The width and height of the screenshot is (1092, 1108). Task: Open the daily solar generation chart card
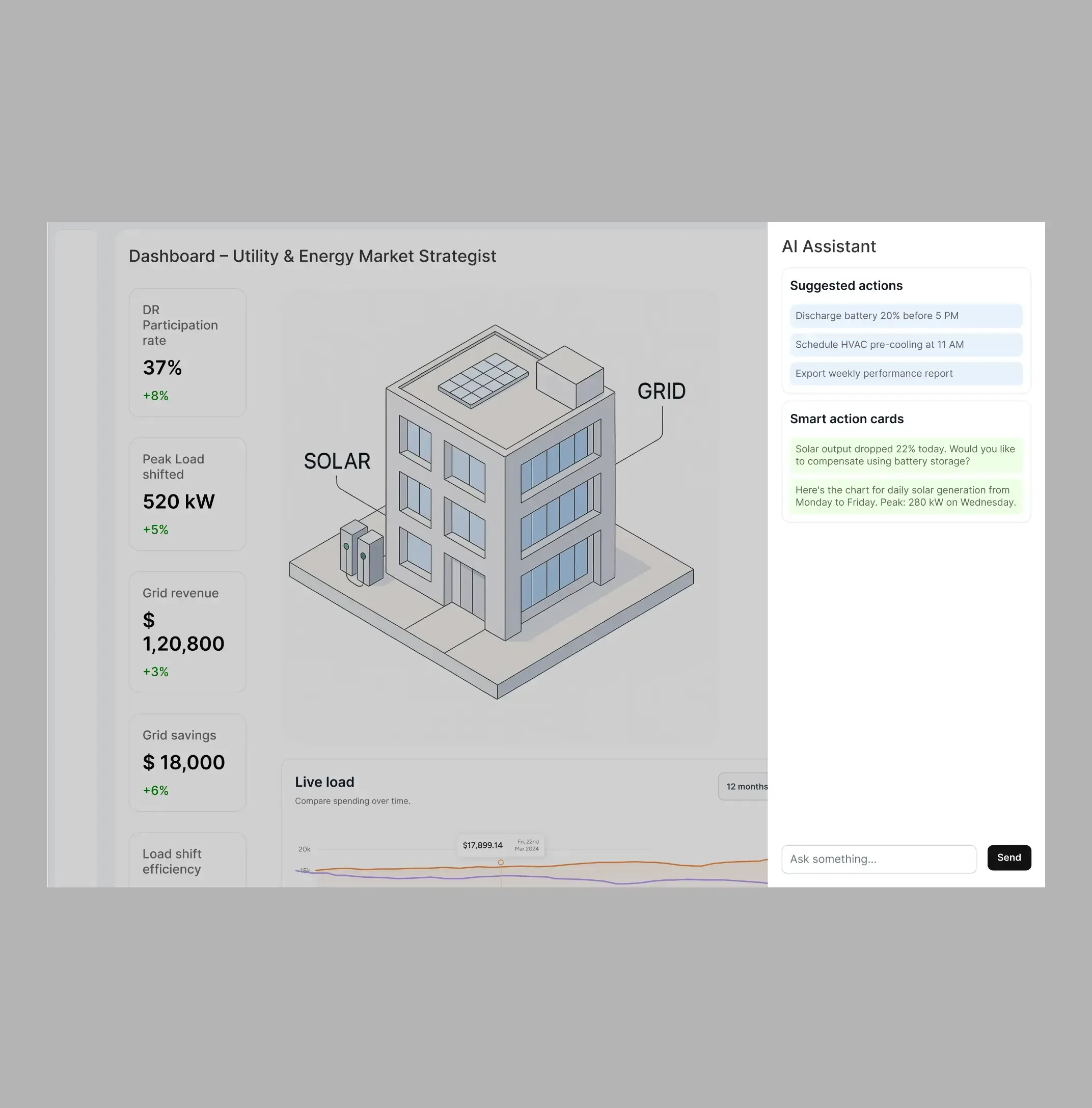coord(906,496)
